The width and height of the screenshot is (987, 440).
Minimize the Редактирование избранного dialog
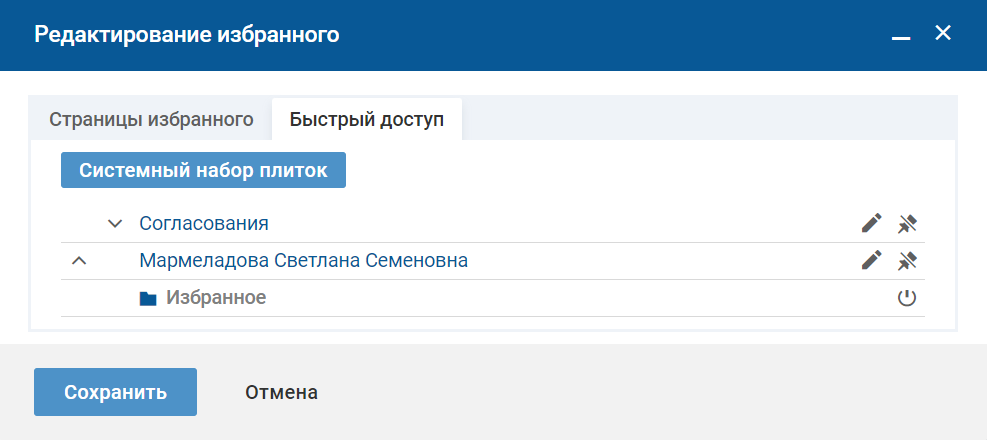(x=901, y=36)
